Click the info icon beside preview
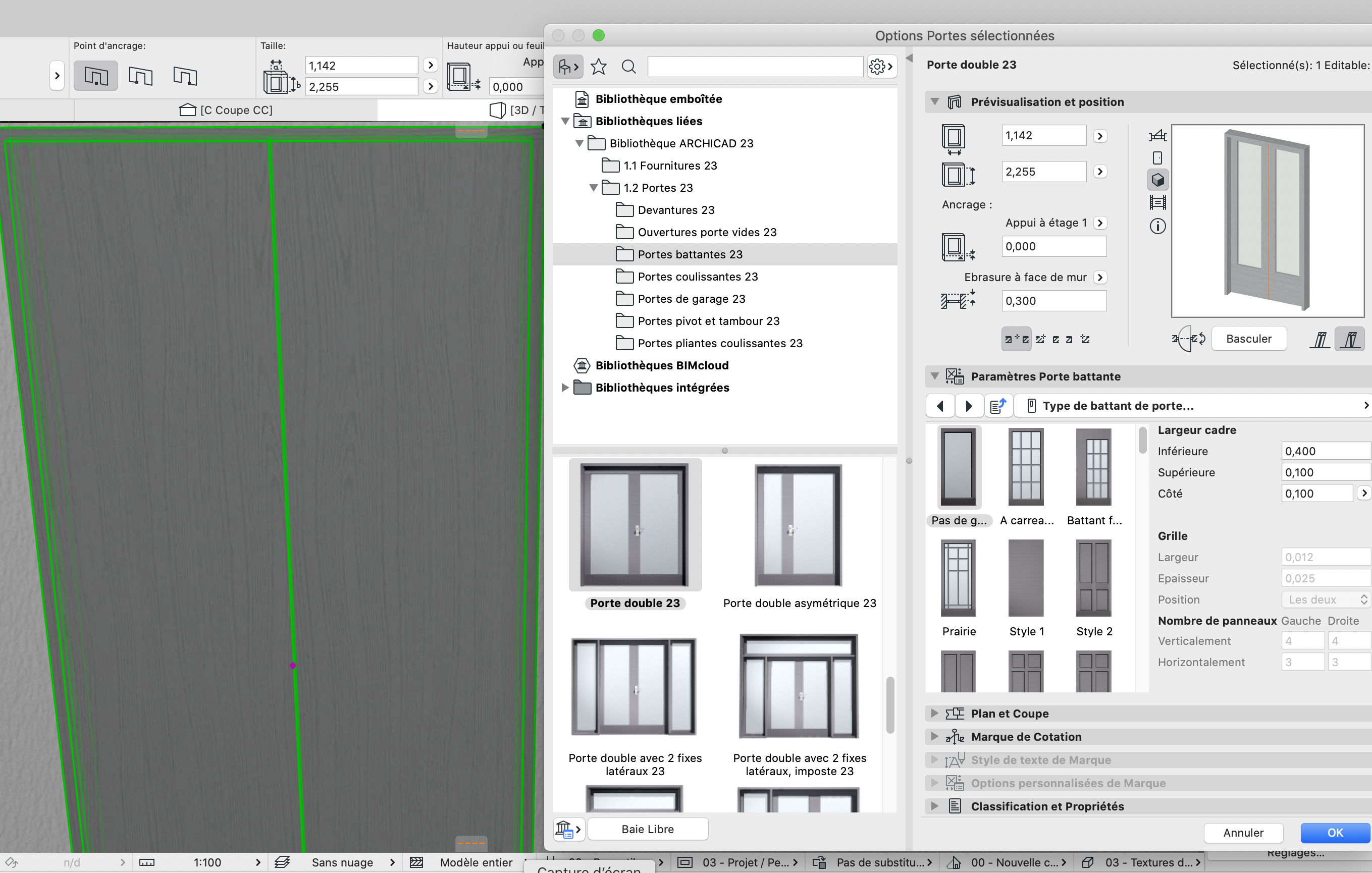The height and width of the screenshot is (873, 1372). click(x=1157, y=226)
